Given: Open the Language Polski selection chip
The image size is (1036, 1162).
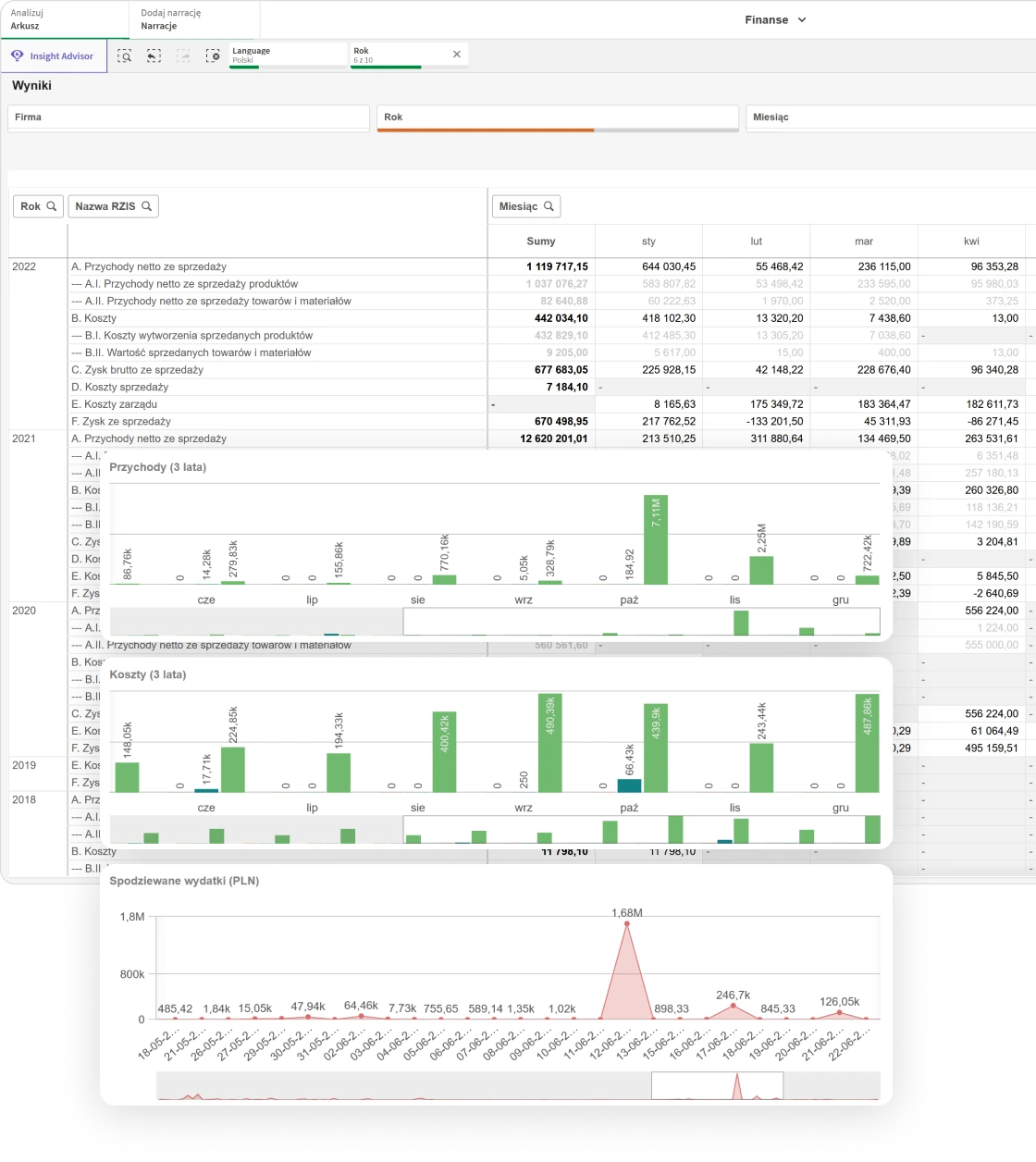Looking at the screenshot, I should [x=287, y=56].
